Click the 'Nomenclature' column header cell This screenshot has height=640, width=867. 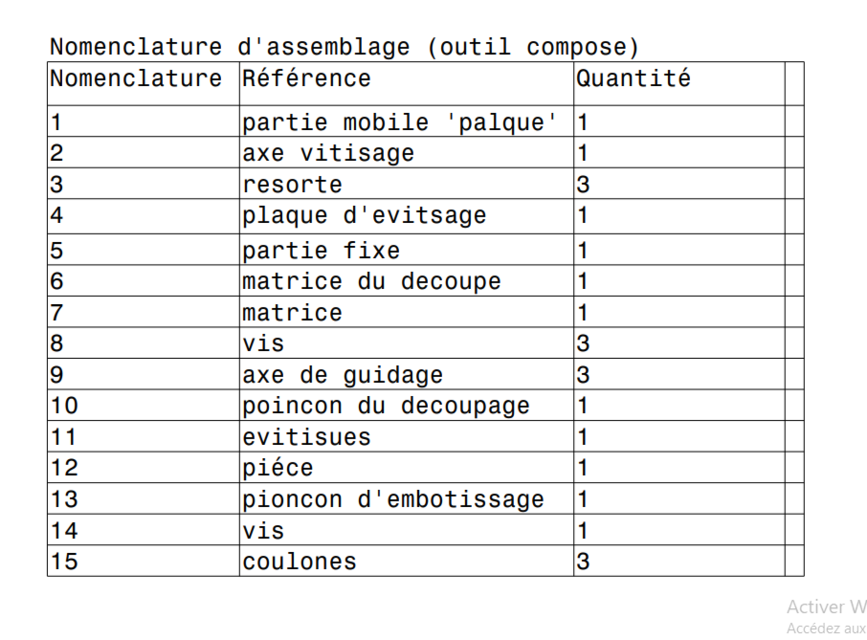click(x=141, y=78)
